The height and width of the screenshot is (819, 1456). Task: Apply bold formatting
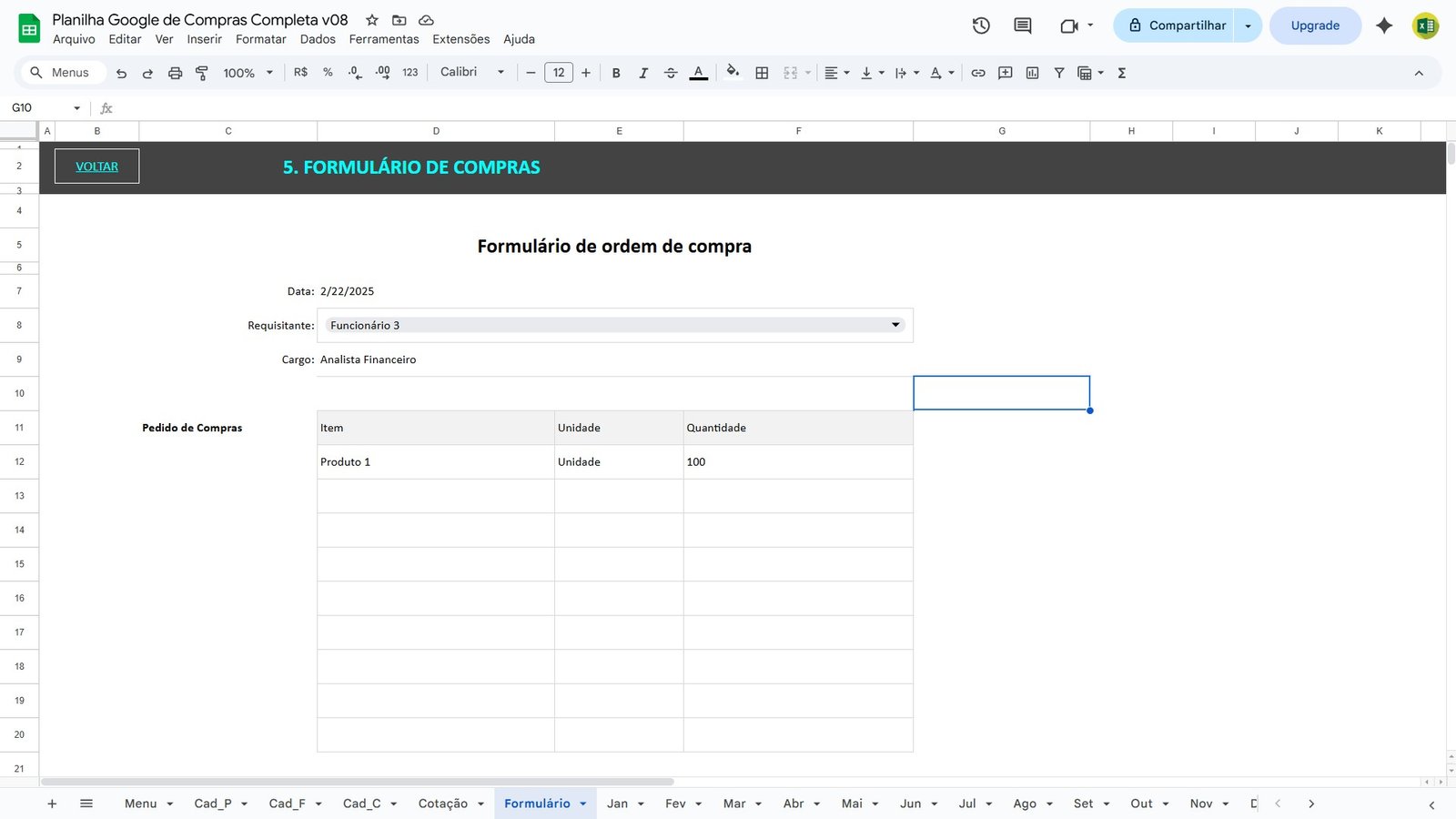coord(616,72)
